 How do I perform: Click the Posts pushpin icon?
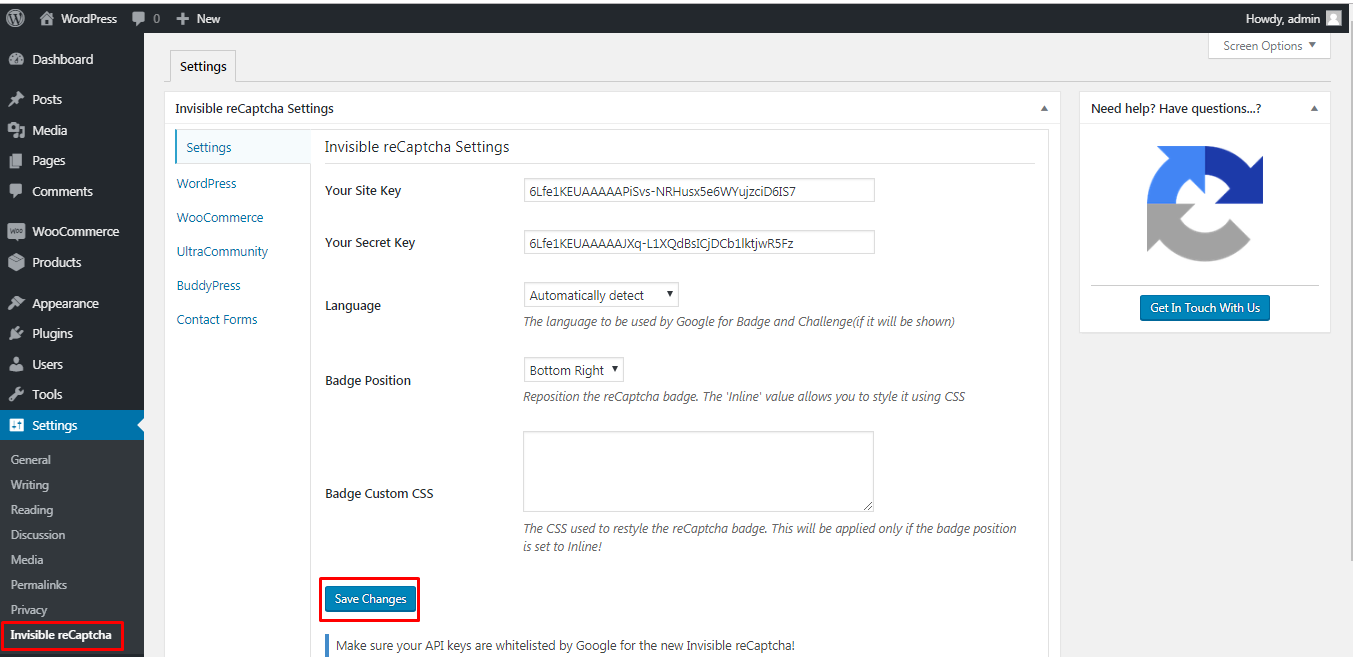click(16, 100)
